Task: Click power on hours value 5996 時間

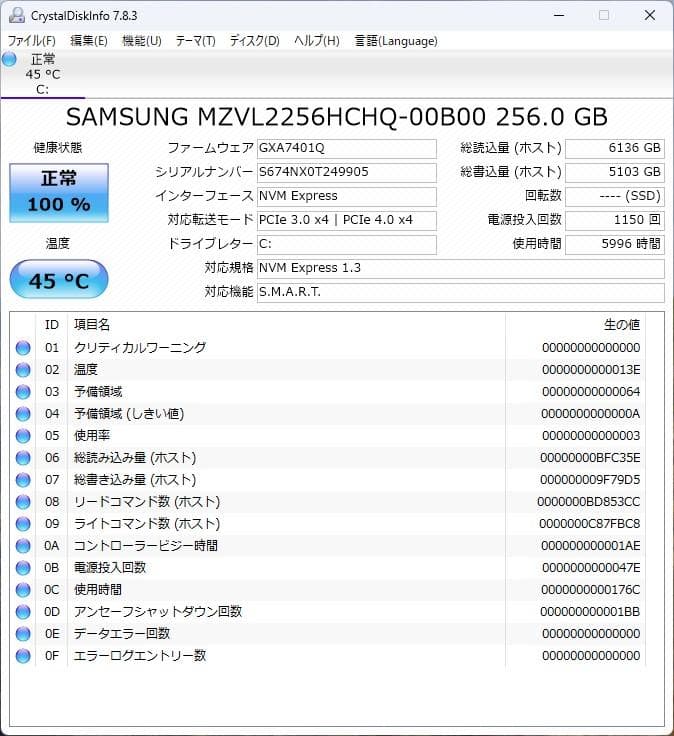Action: 615,244
